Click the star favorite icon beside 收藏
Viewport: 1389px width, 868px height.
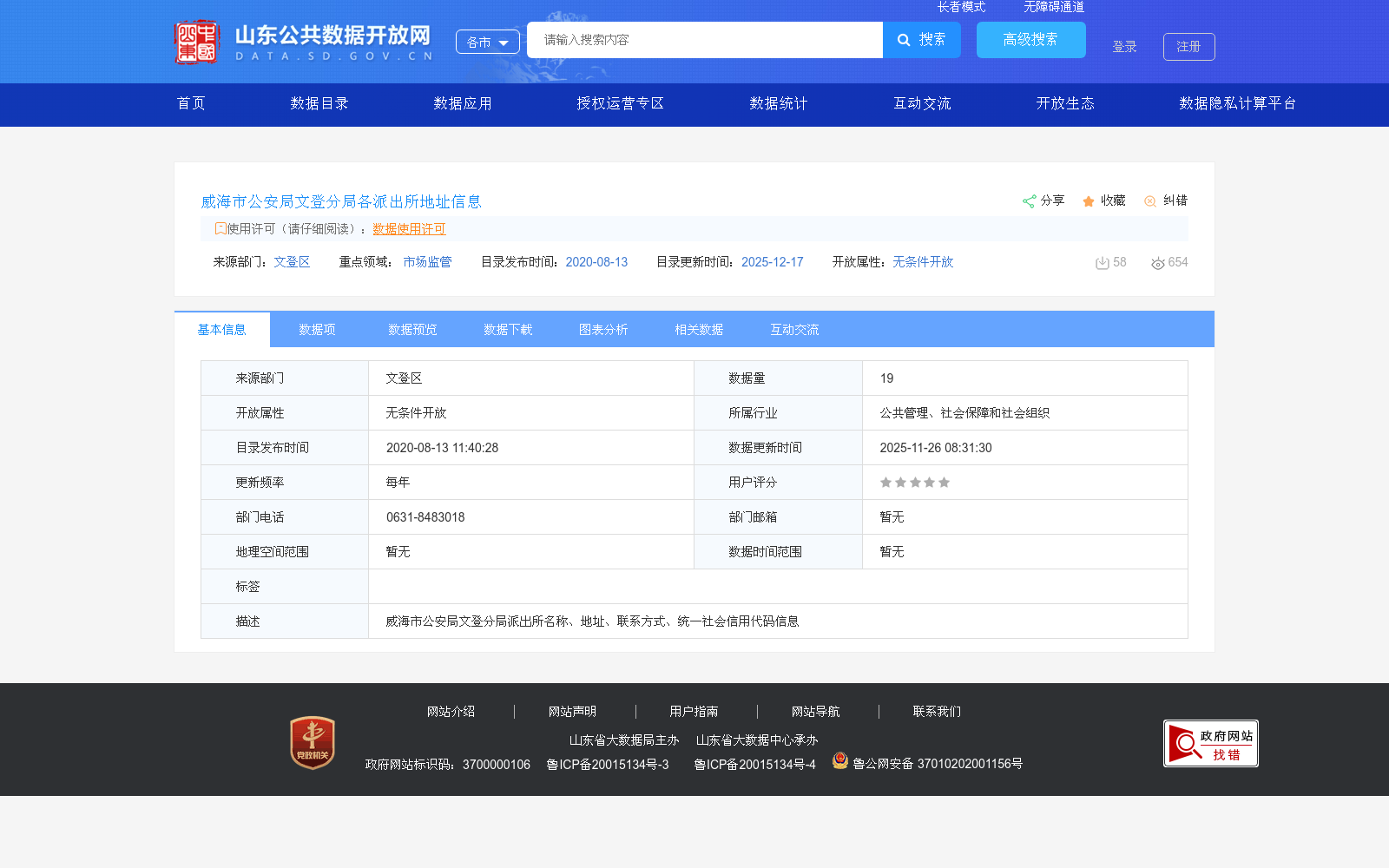1089,201
